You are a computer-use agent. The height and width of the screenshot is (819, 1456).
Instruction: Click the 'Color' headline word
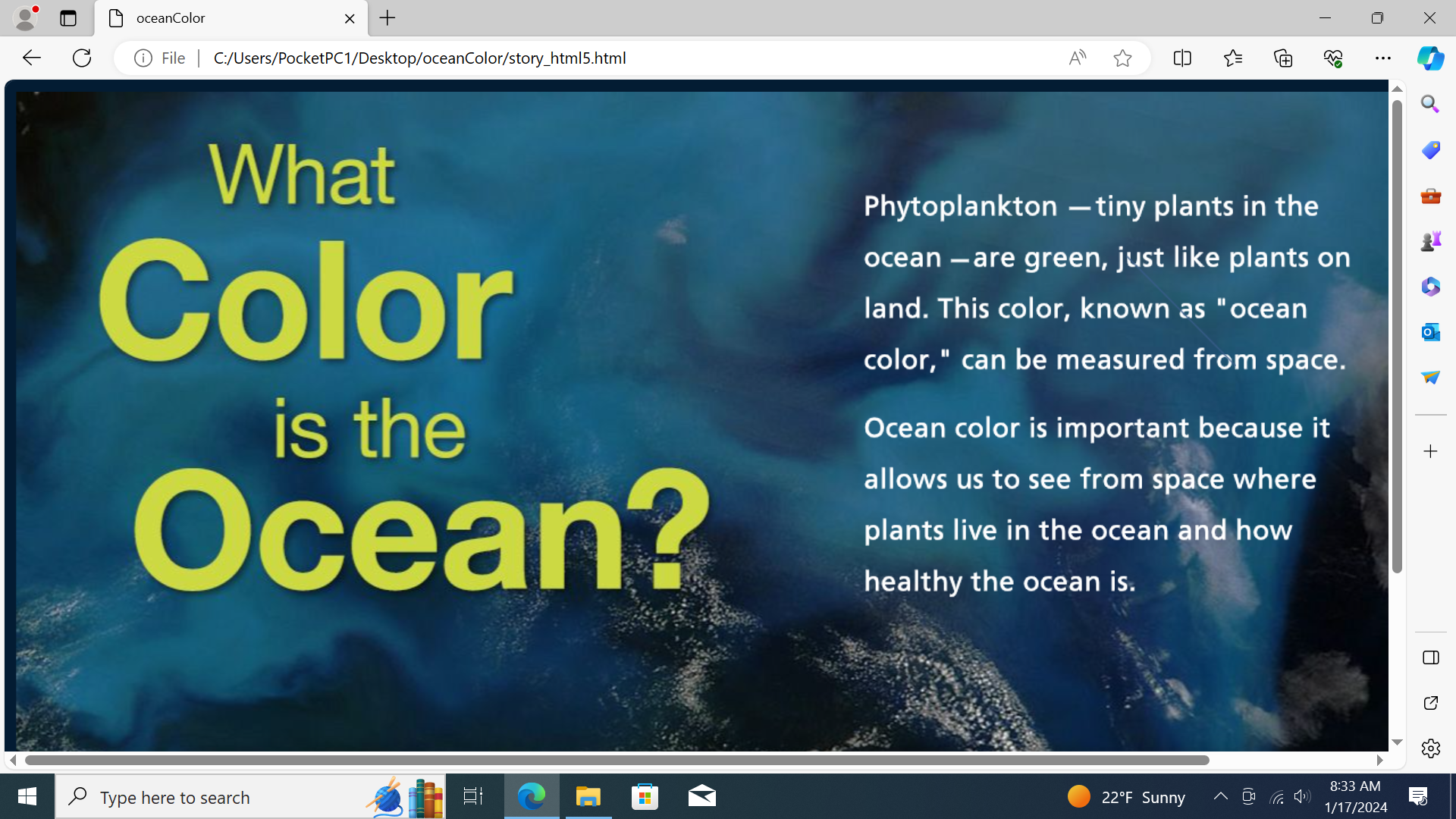(x=306, y=301)
